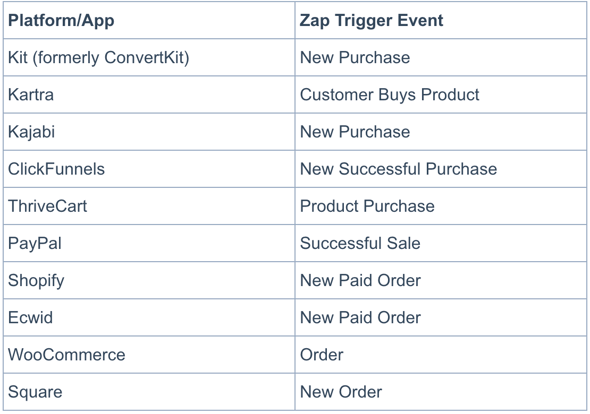Click the Product Purchase trigger cell

coord(441,206)
